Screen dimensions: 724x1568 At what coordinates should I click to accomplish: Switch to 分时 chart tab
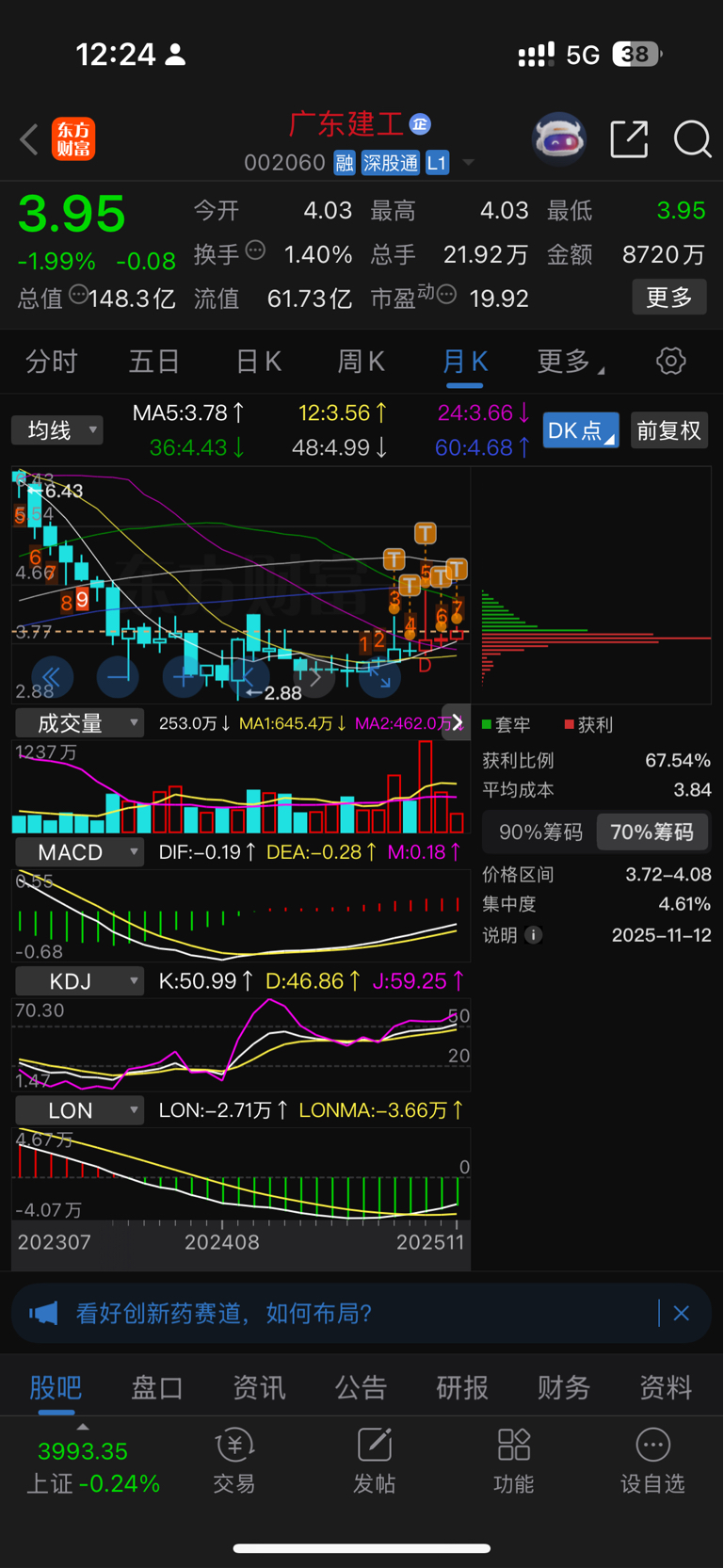[51, 361]
